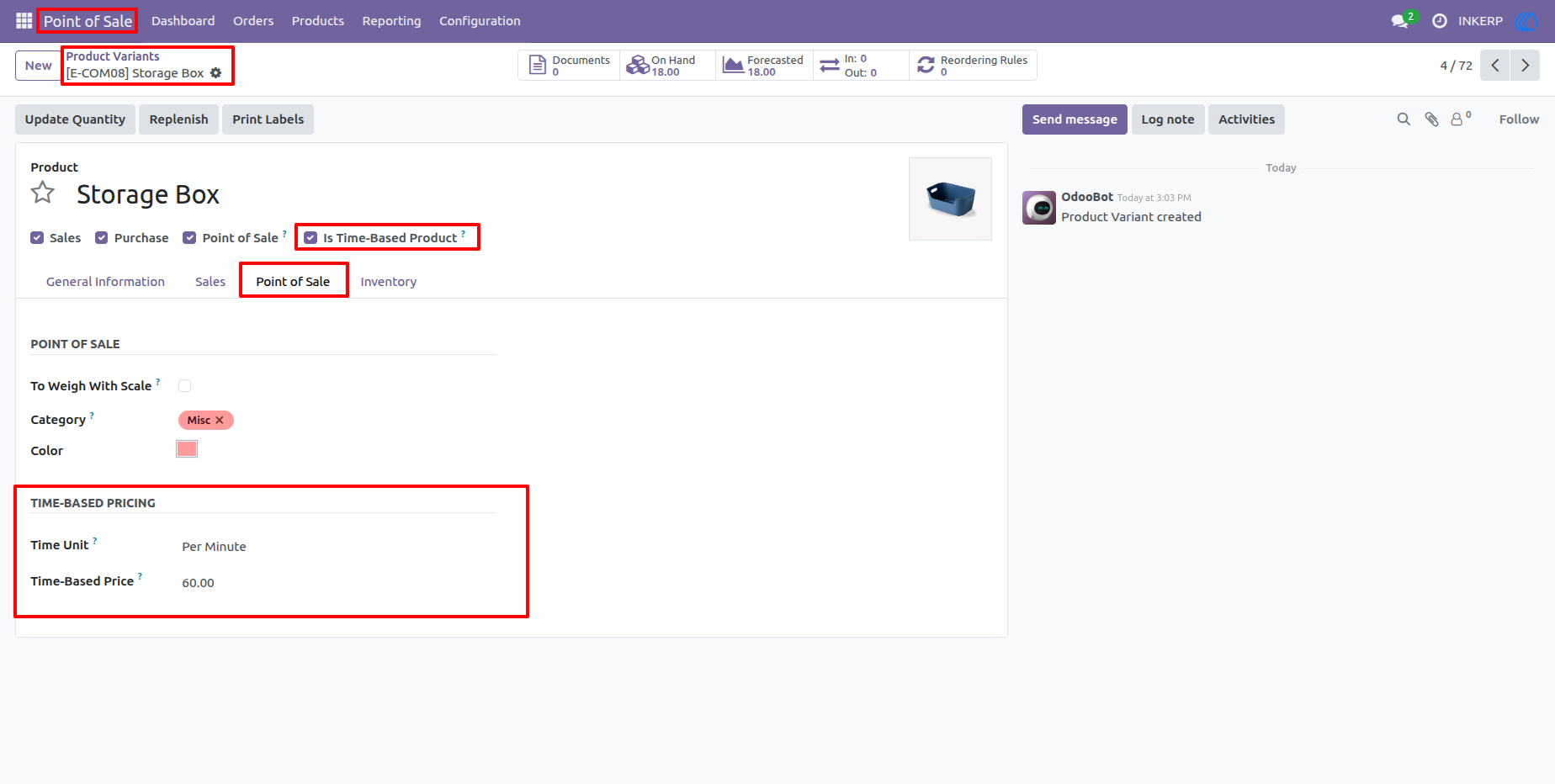The height and width of the screenshot is (784, 1555).
Task: View On Hand stock quantity
Action: 668,65
